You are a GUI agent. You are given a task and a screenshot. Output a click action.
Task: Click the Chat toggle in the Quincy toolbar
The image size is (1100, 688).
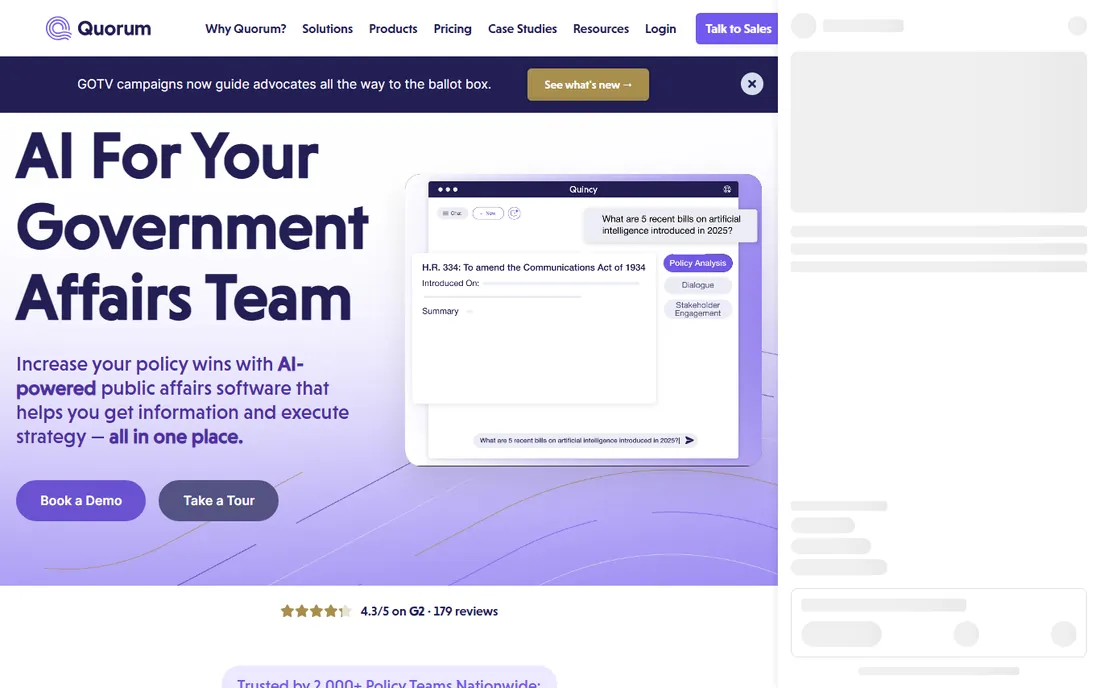(452, 213)
